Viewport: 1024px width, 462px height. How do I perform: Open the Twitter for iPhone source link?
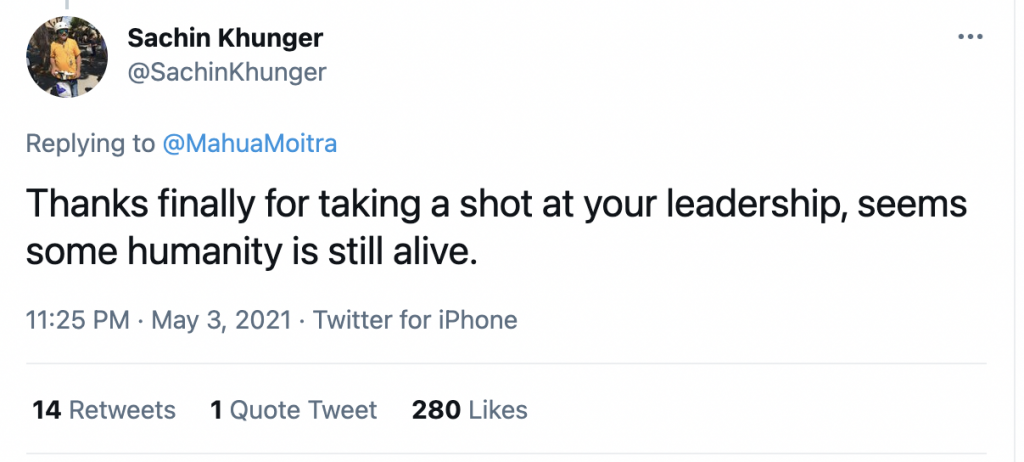(x=415, y=320)
